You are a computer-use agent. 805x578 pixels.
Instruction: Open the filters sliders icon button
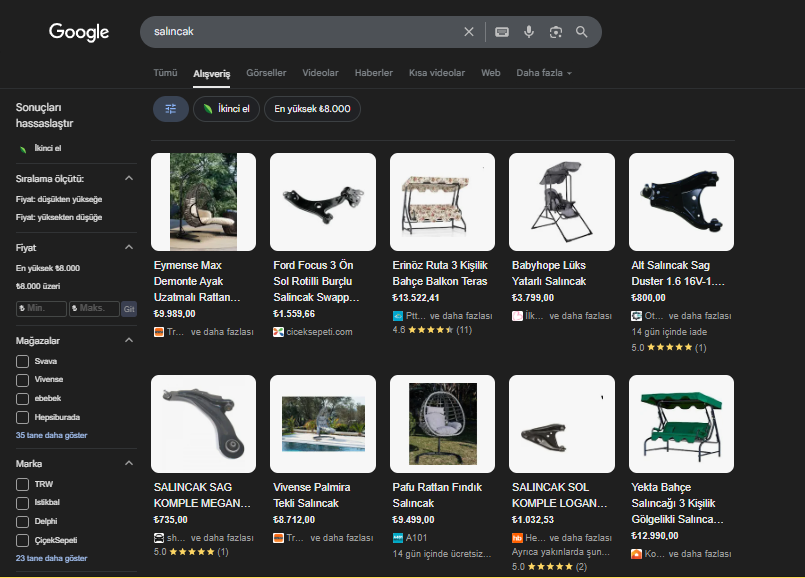pos(170,109)
